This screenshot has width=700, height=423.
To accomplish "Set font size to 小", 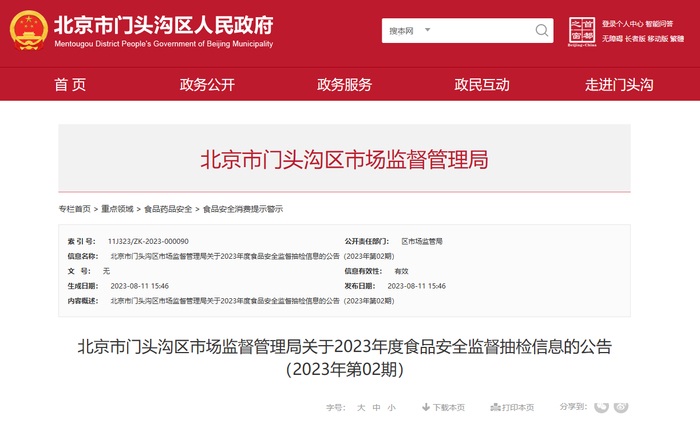I will click(x=392, y=407).
